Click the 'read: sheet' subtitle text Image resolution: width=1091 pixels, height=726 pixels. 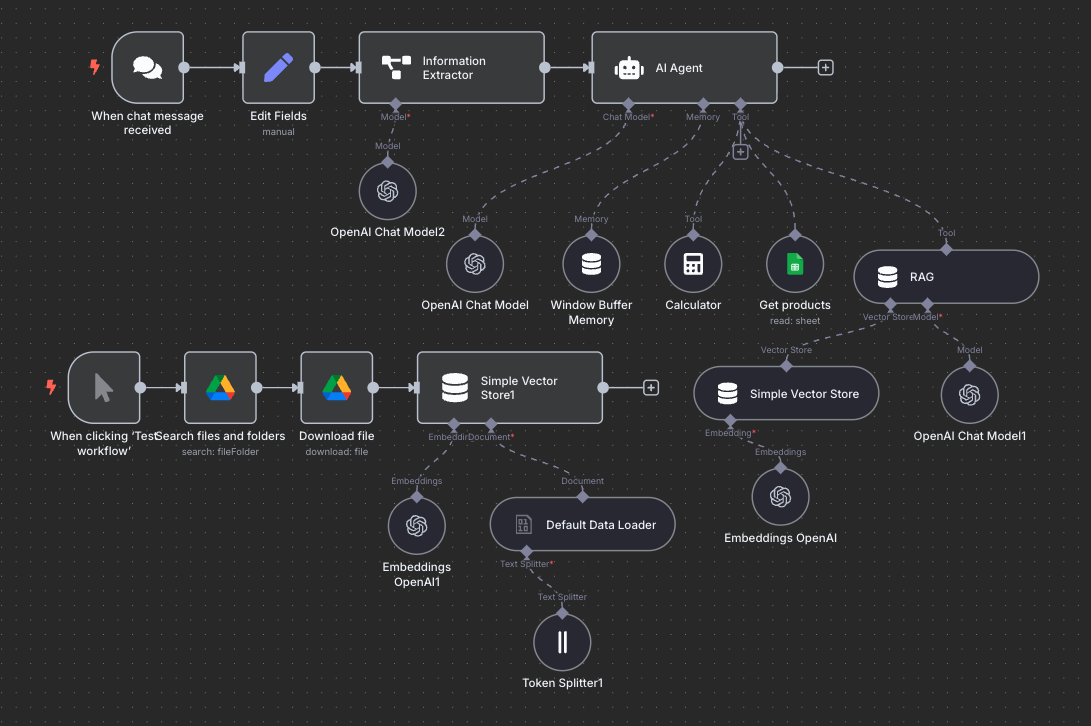[x=795, y=321]
